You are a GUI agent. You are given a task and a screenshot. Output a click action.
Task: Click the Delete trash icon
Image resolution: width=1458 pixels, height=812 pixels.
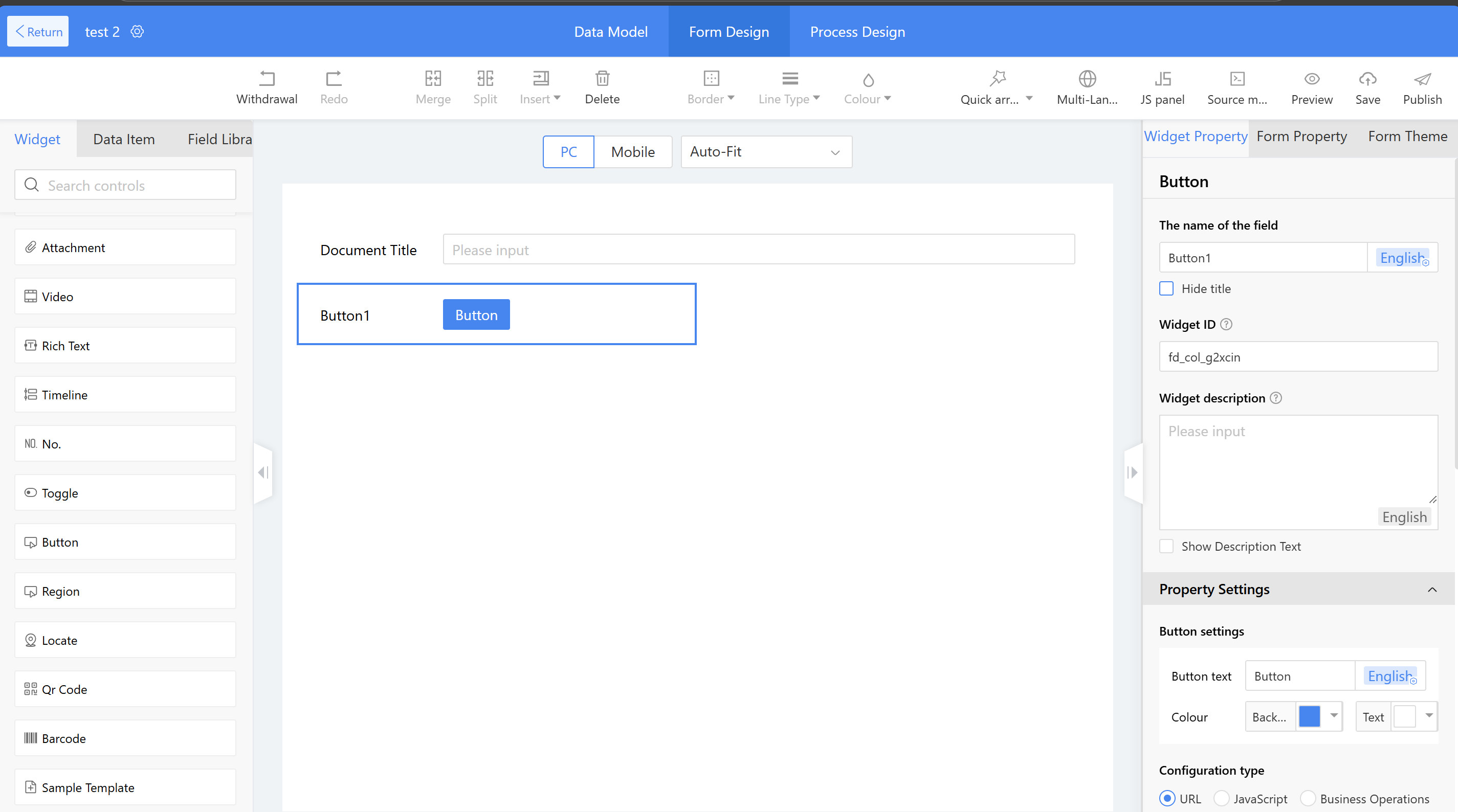(602, 79)
